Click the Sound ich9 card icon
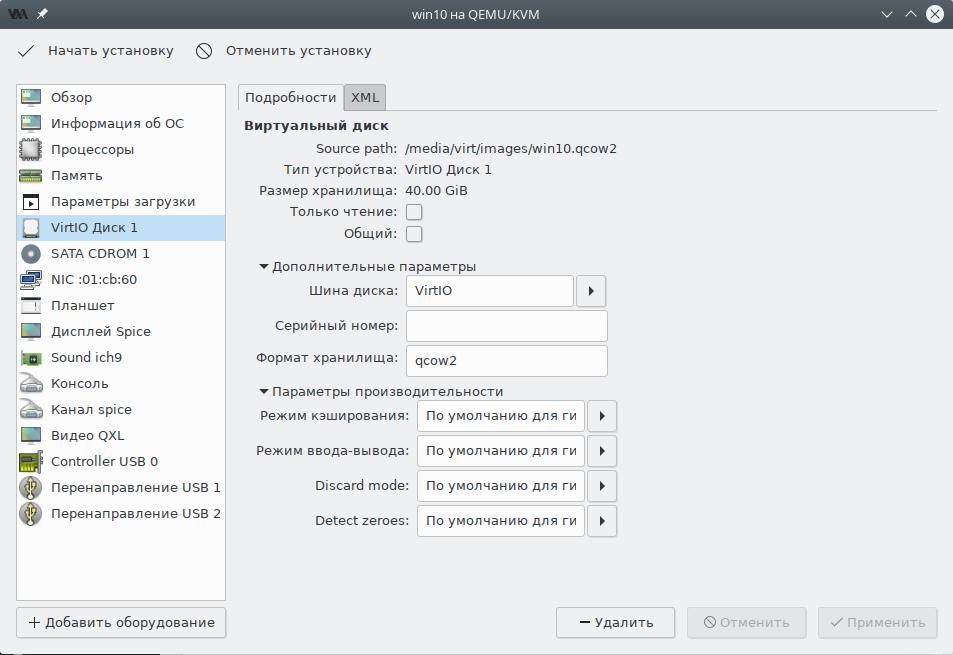953x655 pixels. [x=31, y=358]
